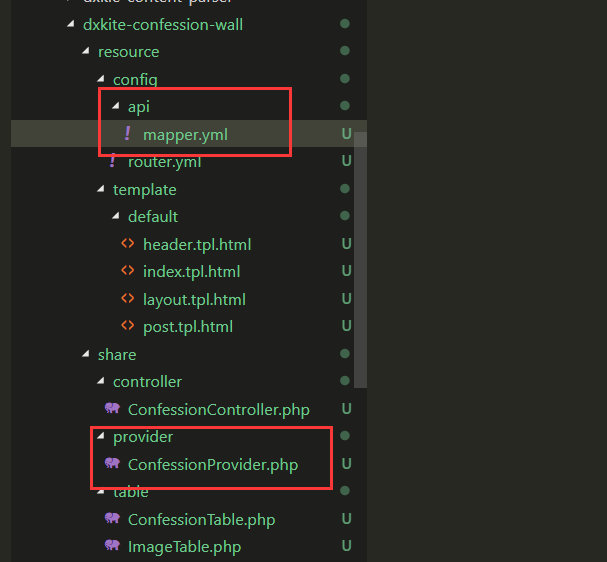The image size is (607, 562).
Task: Click the untracked U badge for mapper.yml
Action: (346, 134)
